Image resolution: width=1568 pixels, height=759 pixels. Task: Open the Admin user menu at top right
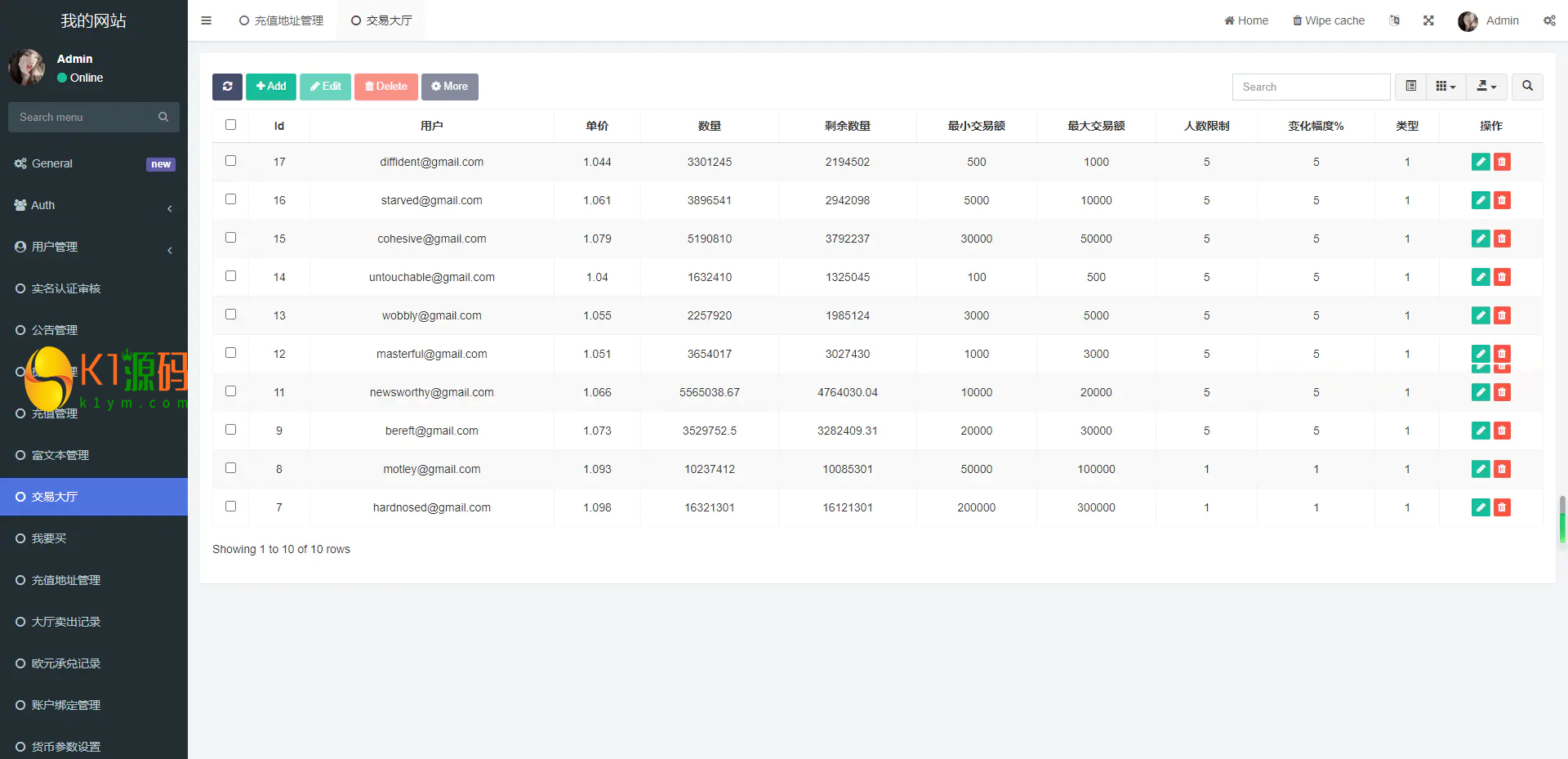click(x=1488, y=20)
